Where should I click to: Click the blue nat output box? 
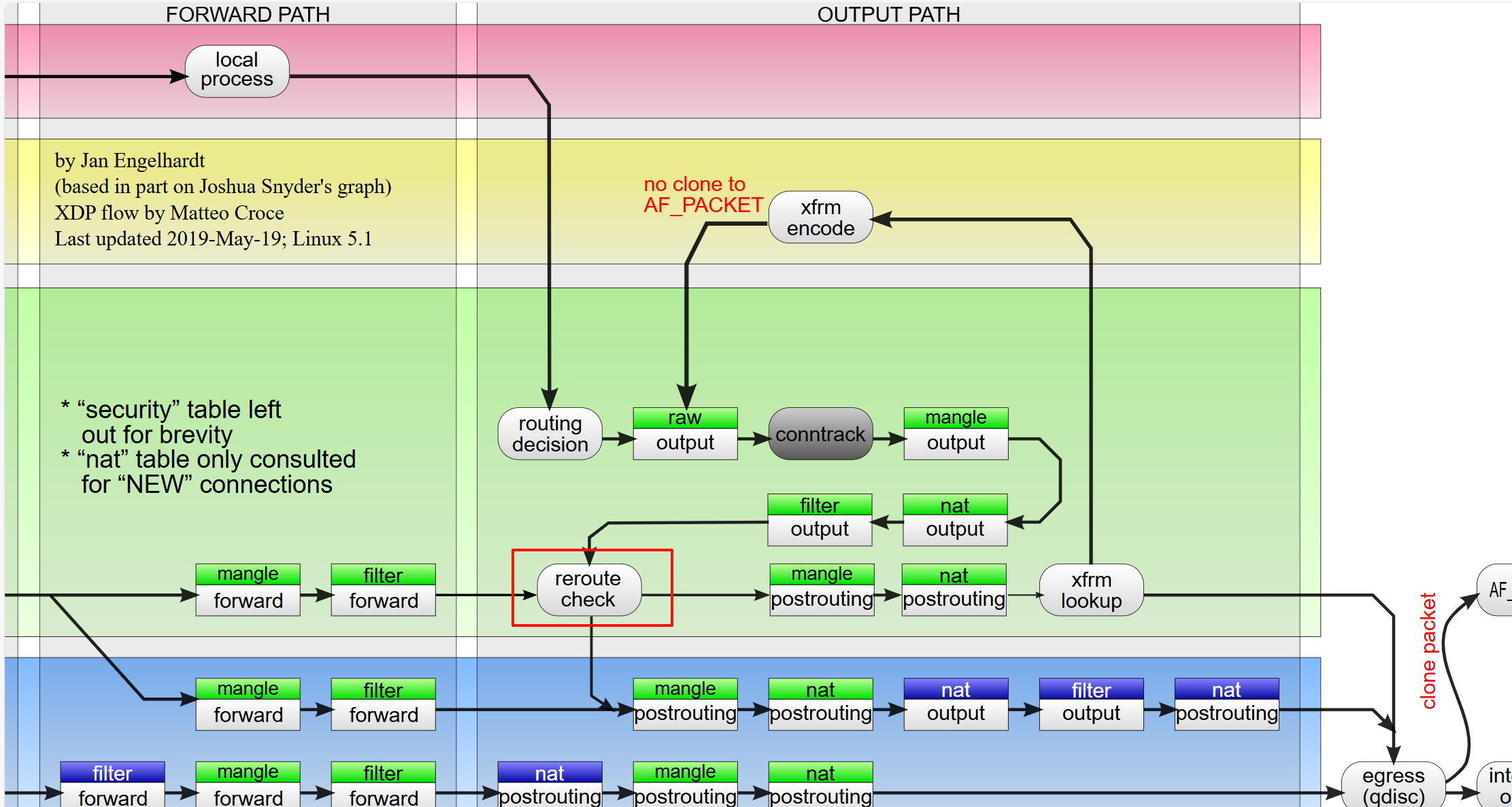[956, 704]
